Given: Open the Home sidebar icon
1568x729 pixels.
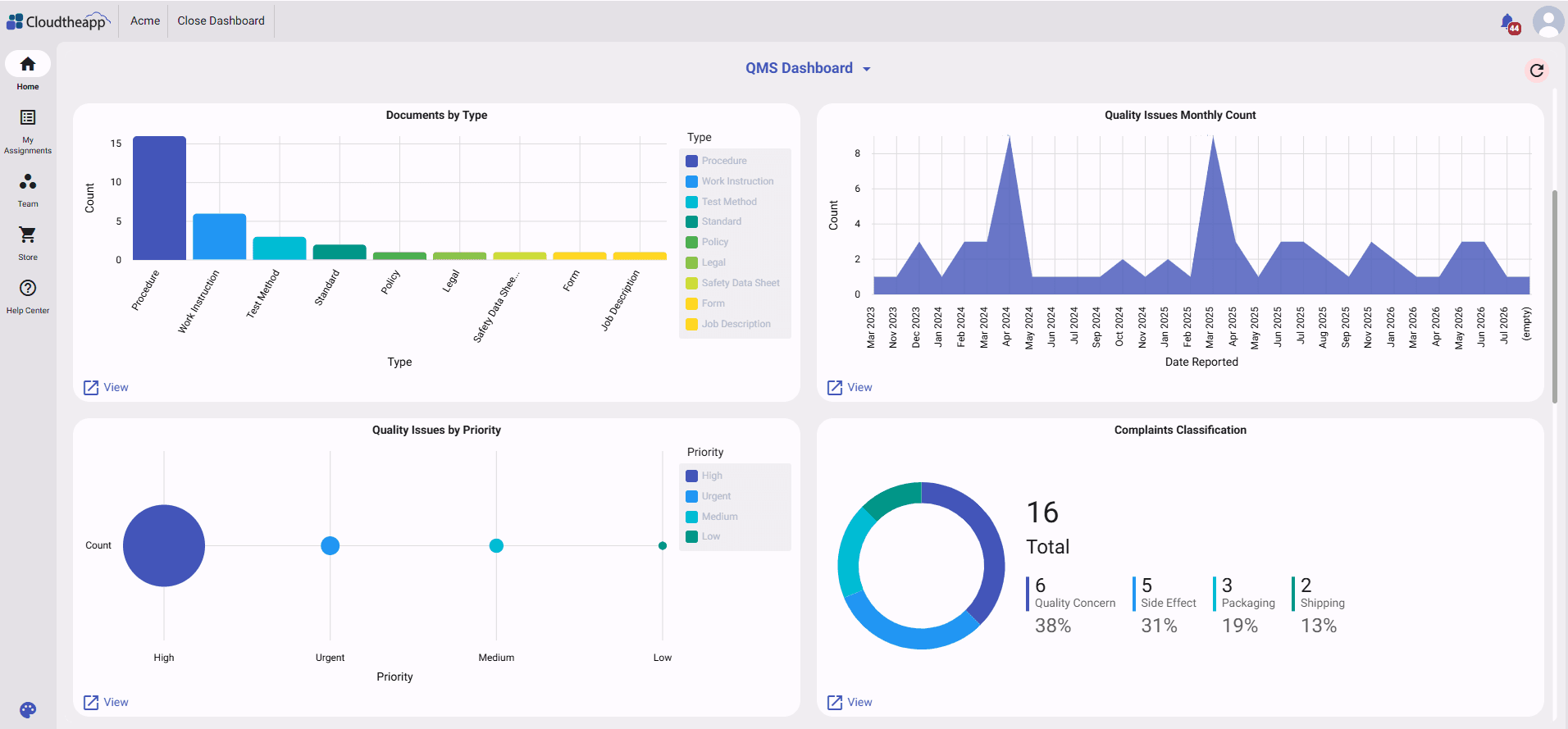Looking at the screenshot, I should [28, 64].
